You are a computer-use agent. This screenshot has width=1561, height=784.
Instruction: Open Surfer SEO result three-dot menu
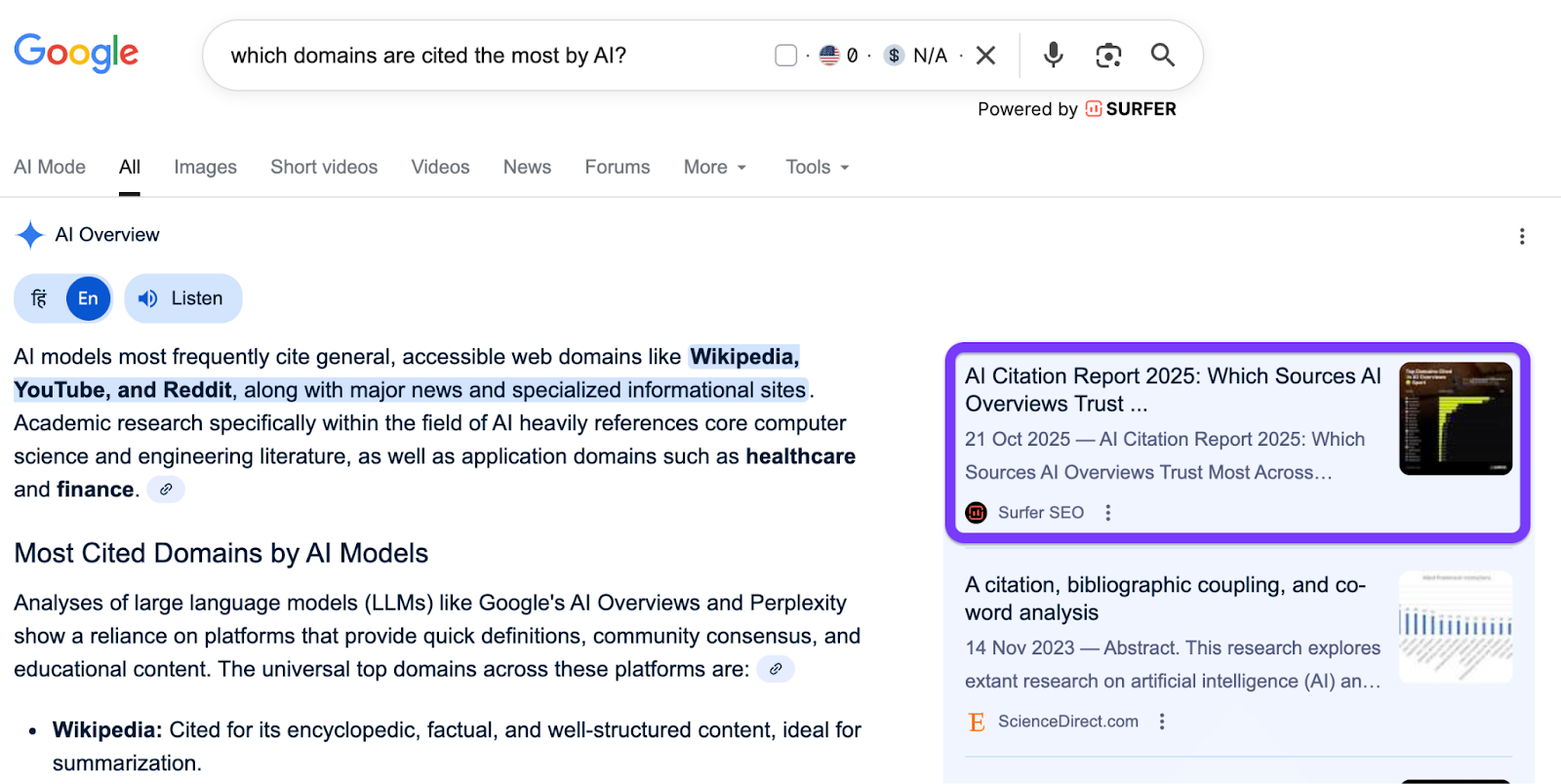pyautogui.click(x=1108, y=513)
